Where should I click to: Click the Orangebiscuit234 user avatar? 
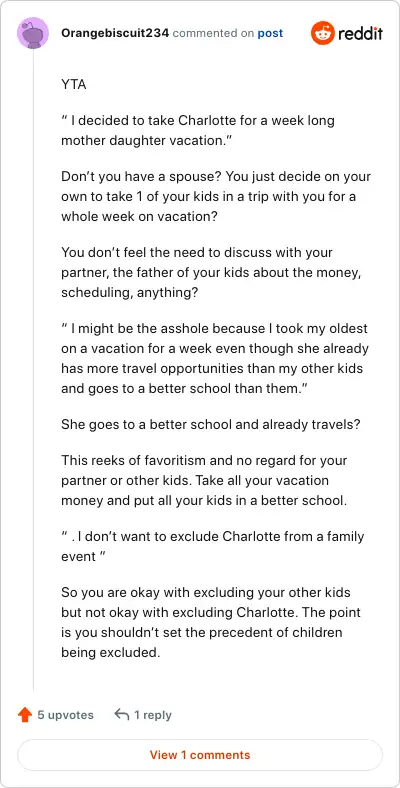[x=33, y=33]
